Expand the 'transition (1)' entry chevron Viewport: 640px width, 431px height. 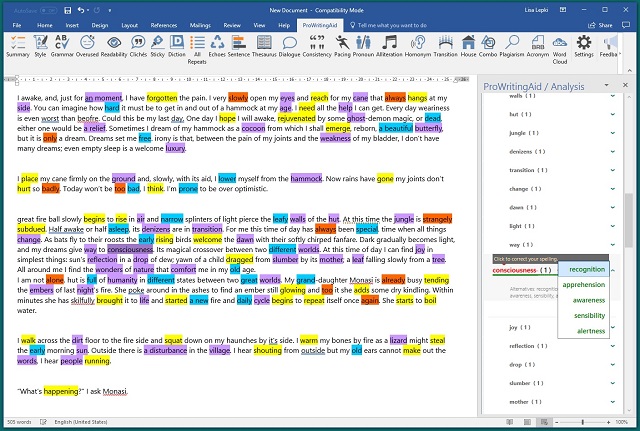point(613,170)
